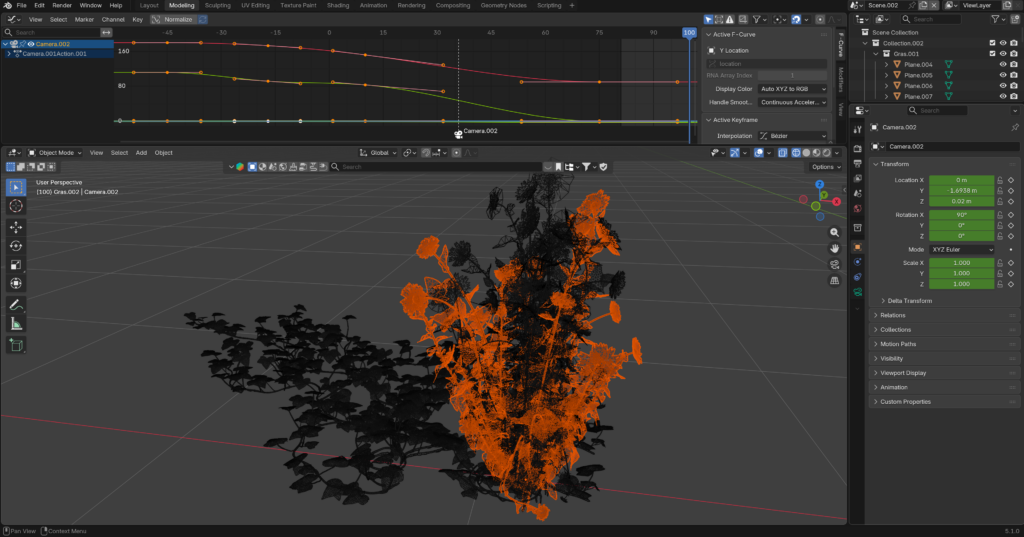This screenshot has width=1024, height=537.
Task: Click the Z axis on the navigation gizmo
Action: coord(820,185)
